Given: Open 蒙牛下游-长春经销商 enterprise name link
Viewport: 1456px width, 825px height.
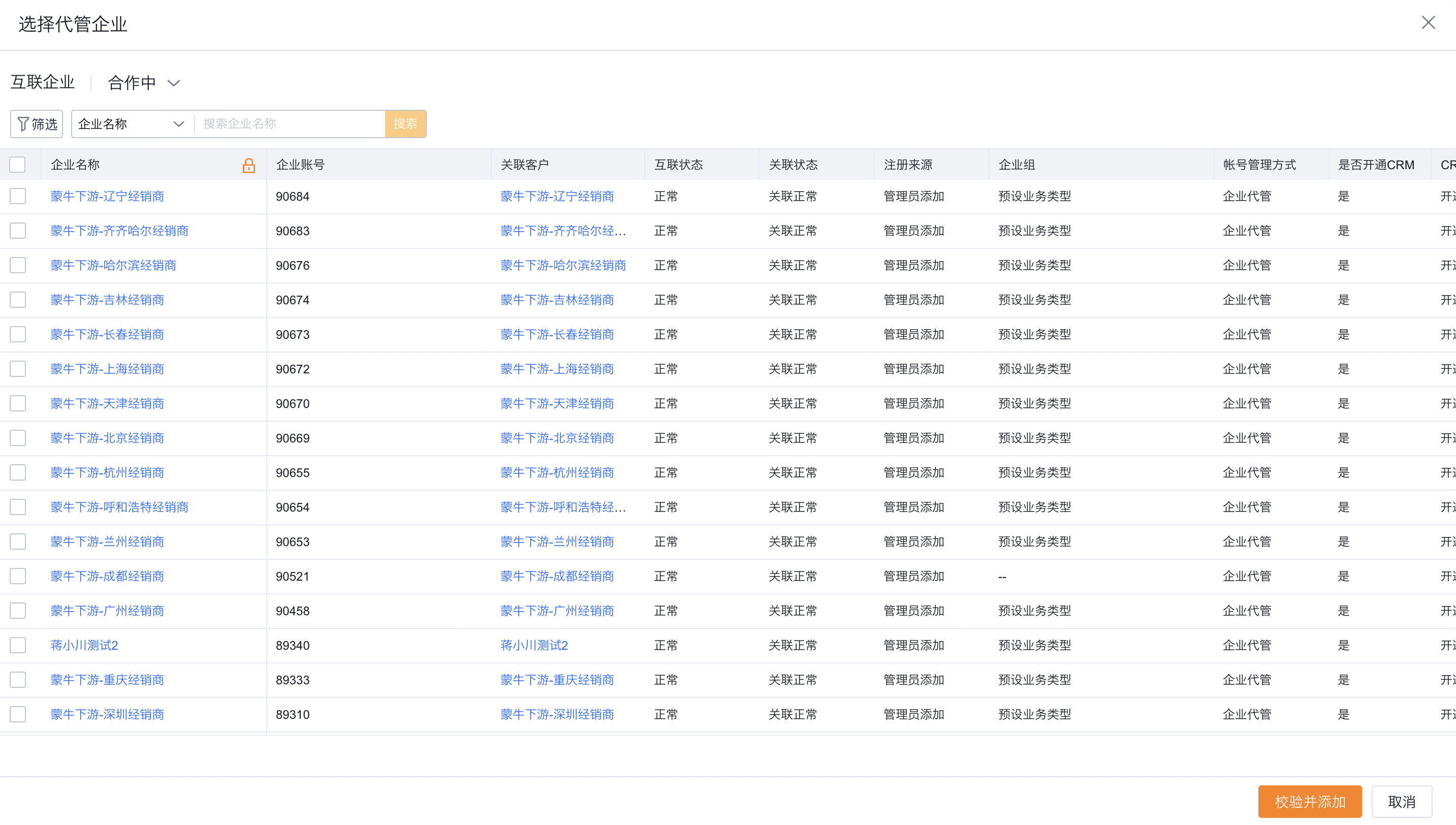Looking at the screenshot, I should [107, 334].
